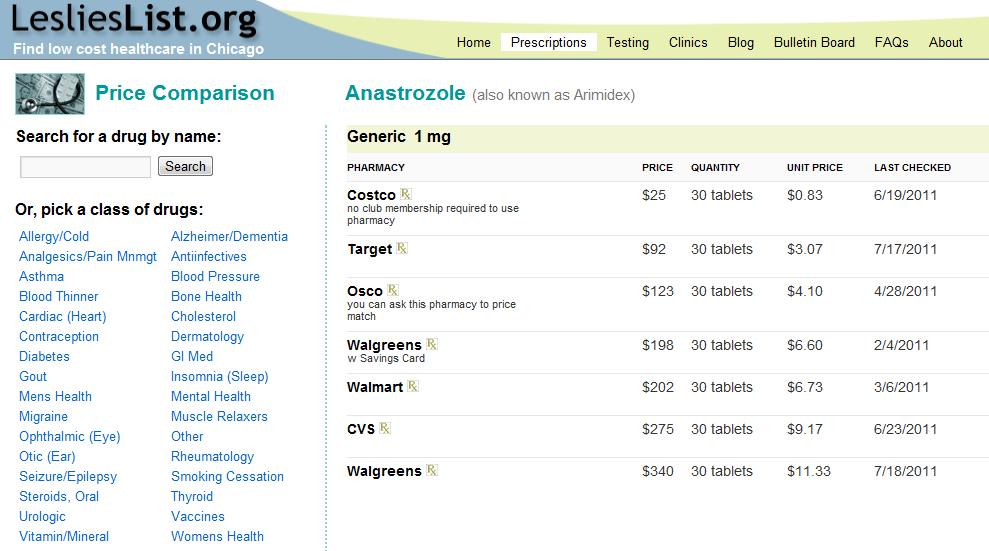Open the Blood Pressure class
Screen dimensions: 989x551
coord(215,276)
